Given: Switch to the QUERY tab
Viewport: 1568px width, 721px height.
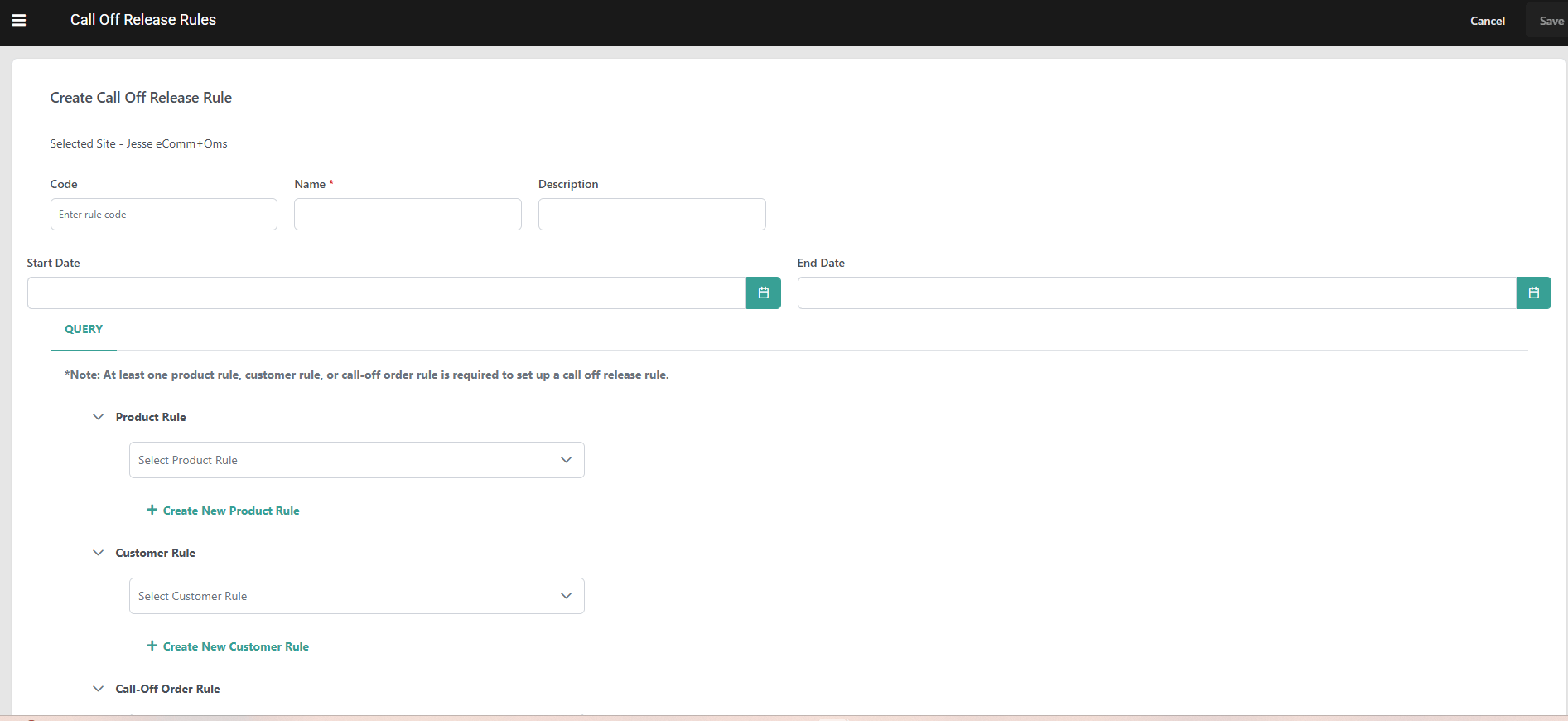Looking at the screenshot, I should pyautogui.click(x=84, y=329).
